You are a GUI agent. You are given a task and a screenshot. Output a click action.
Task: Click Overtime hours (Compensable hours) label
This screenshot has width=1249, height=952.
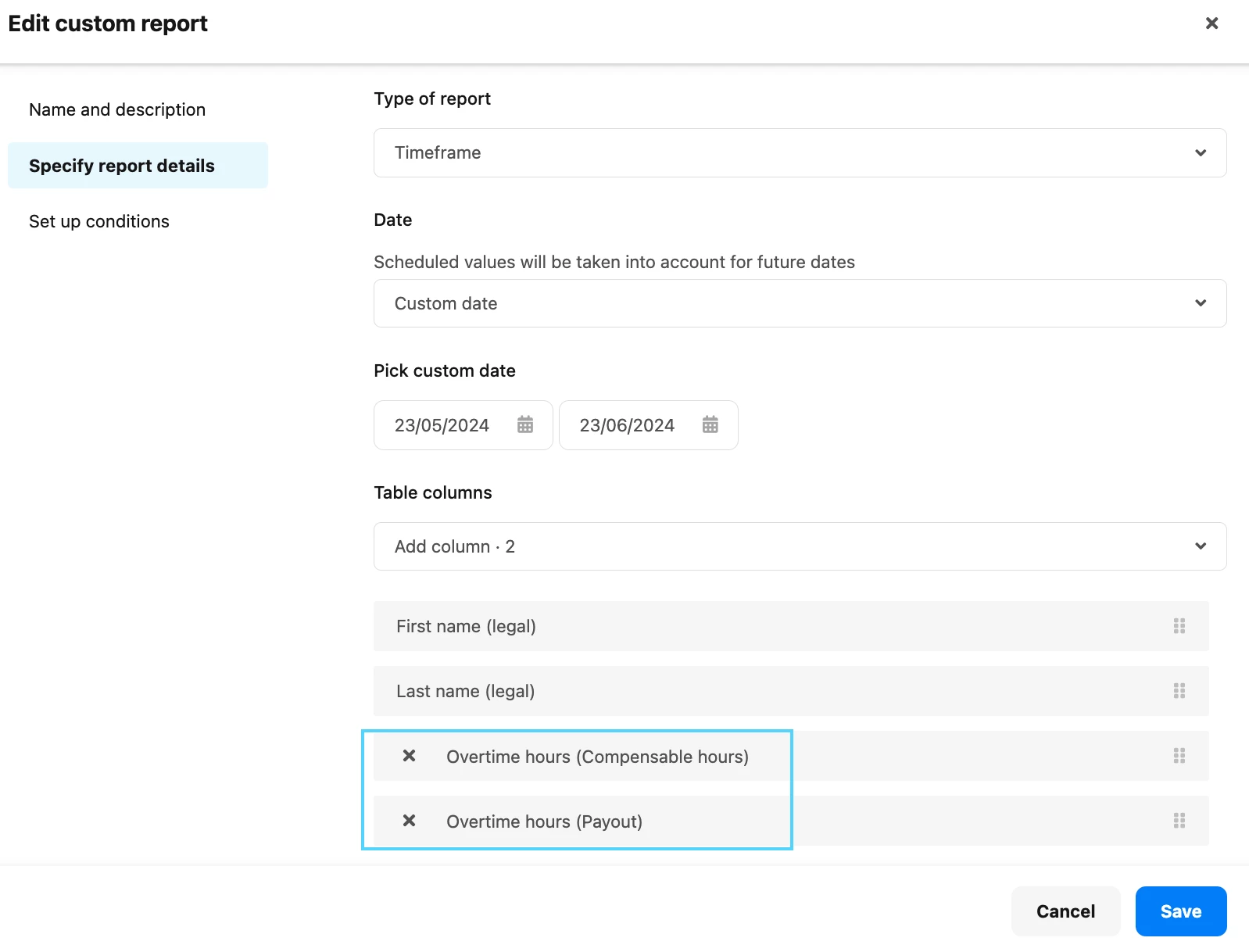click(x=597, y=757)
